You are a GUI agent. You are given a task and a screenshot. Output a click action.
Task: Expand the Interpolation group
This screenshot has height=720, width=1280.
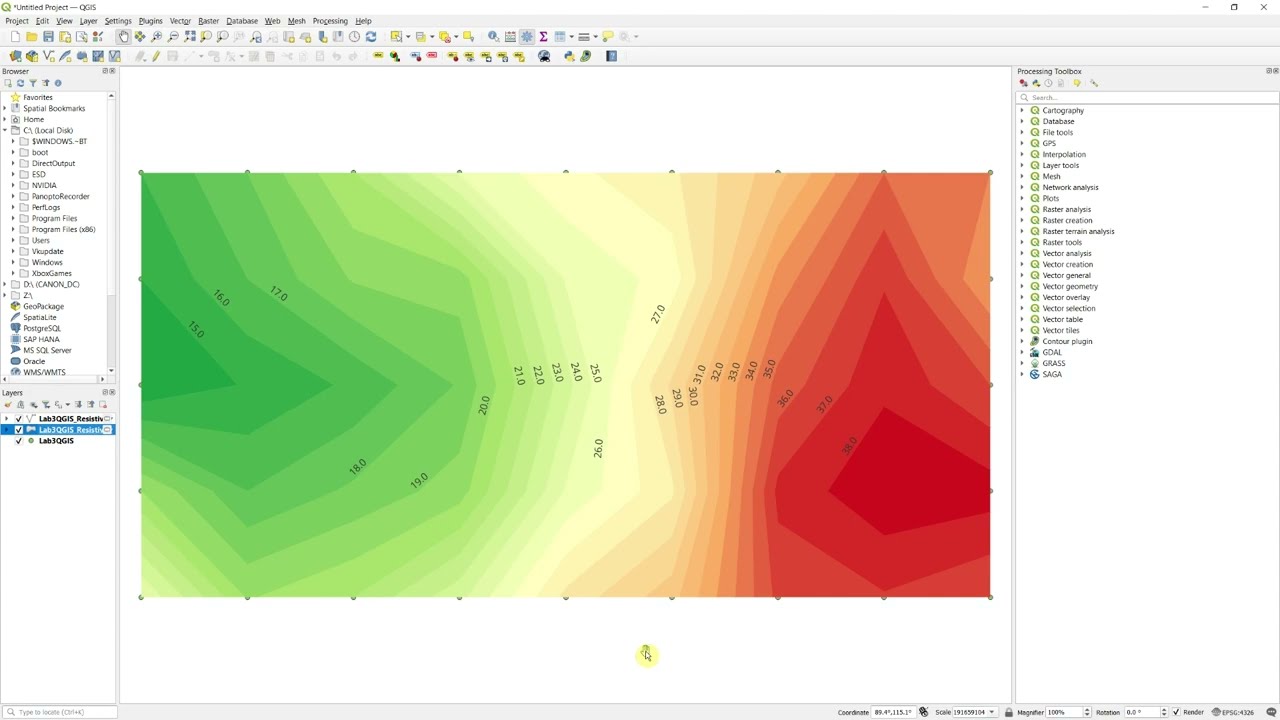(1022, 154)
